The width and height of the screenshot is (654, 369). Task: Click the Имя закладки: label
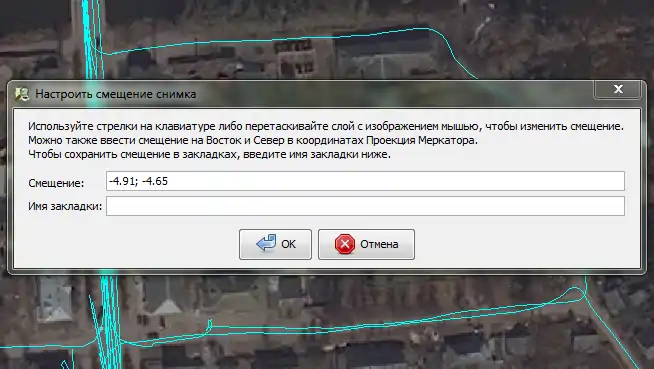pos(65,206)
